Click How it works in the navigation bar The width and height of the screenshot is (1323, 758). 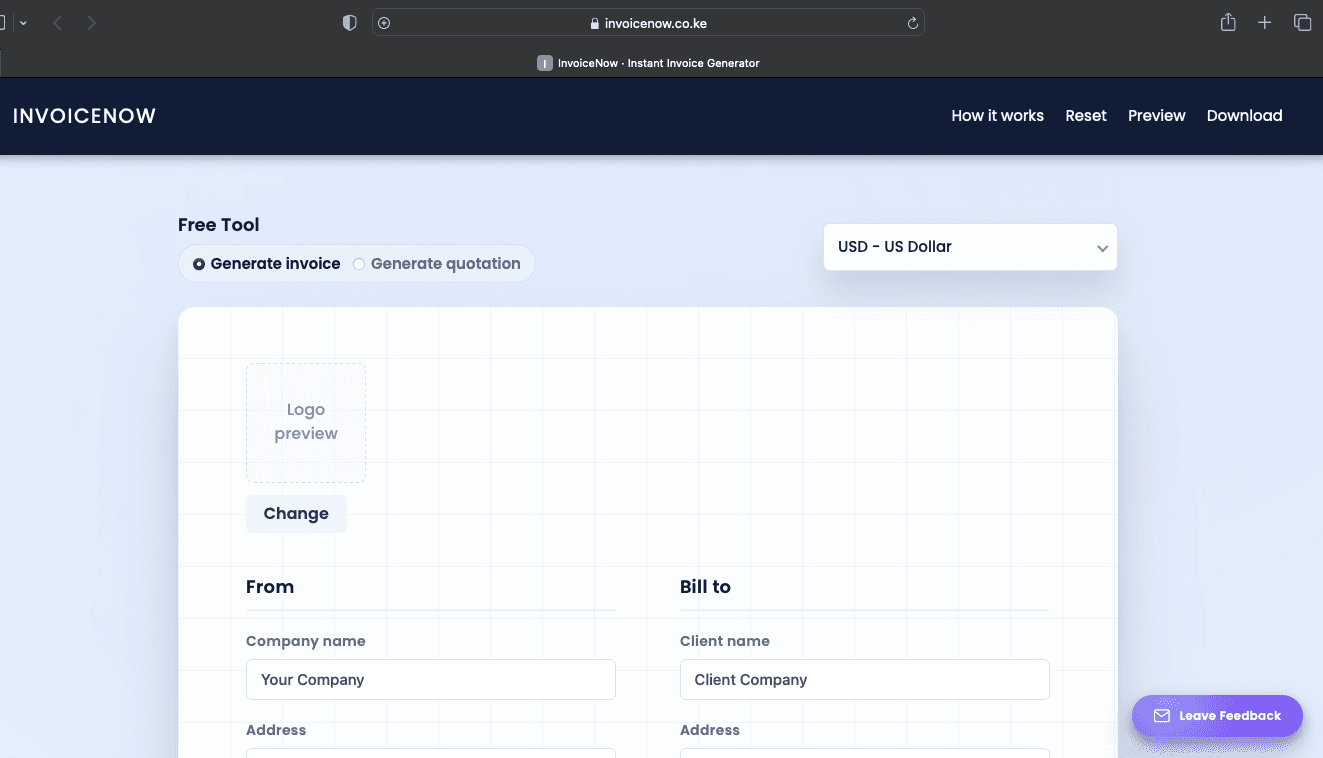997,115
